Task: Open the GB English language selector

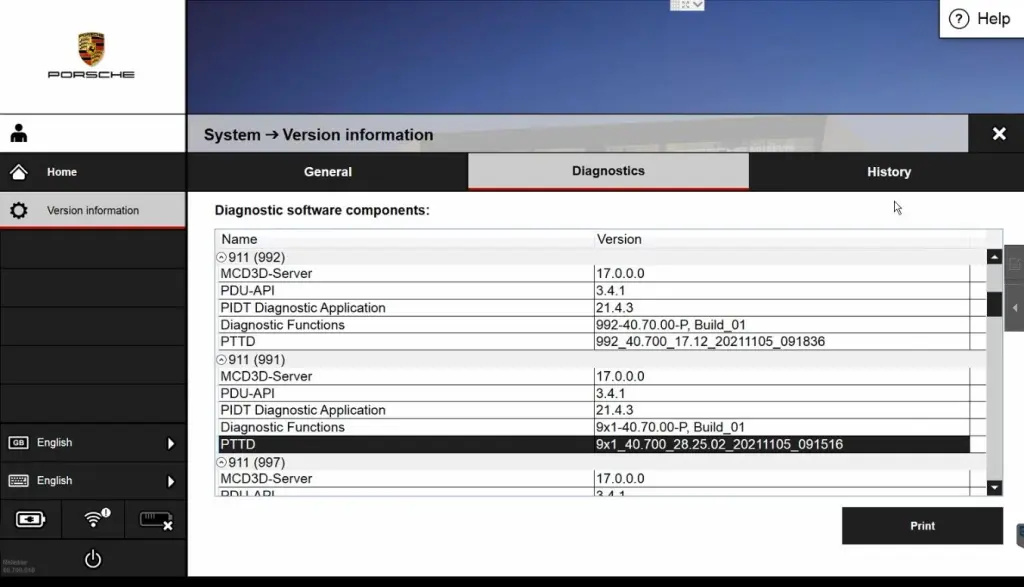Action: [x=92, y=443]
